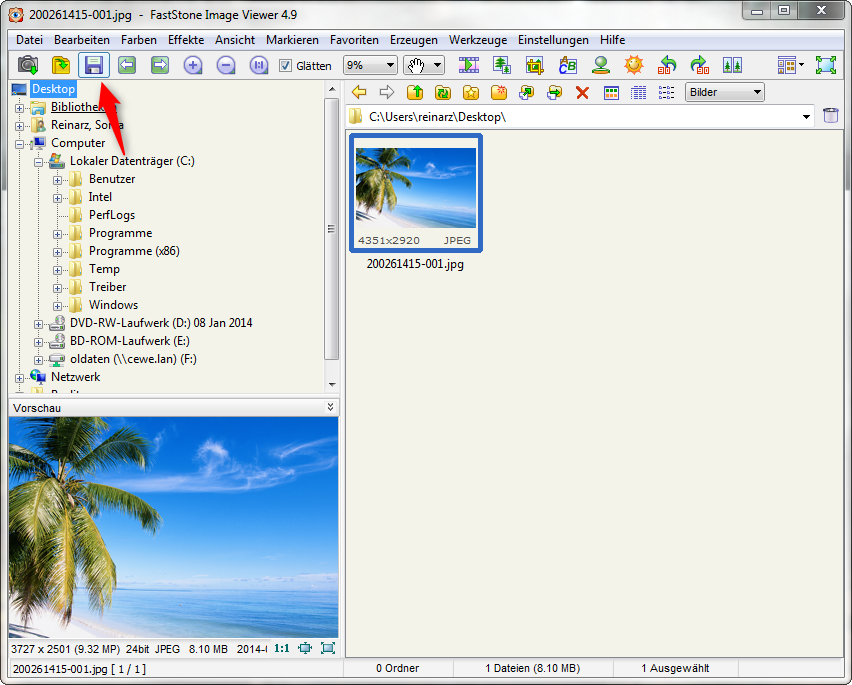Open the Recycle Bin icon beside path
The height and width of the screenshot is (685, 852).
(x=831, y=116)
